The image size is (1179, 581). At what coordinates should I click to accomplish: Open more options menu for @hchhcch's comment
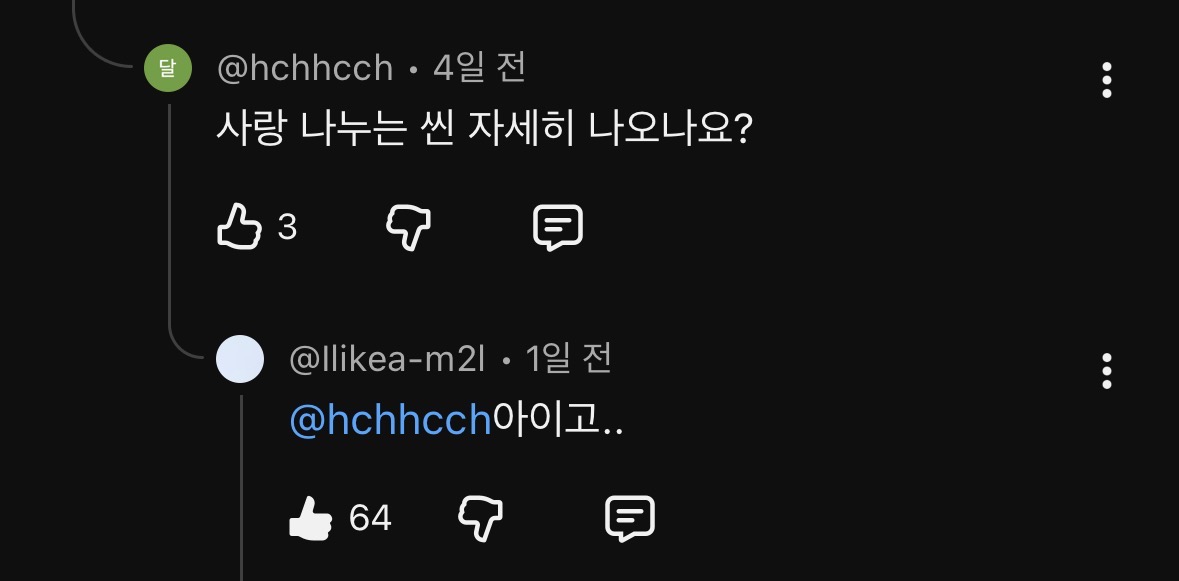tap(1106, 80)
